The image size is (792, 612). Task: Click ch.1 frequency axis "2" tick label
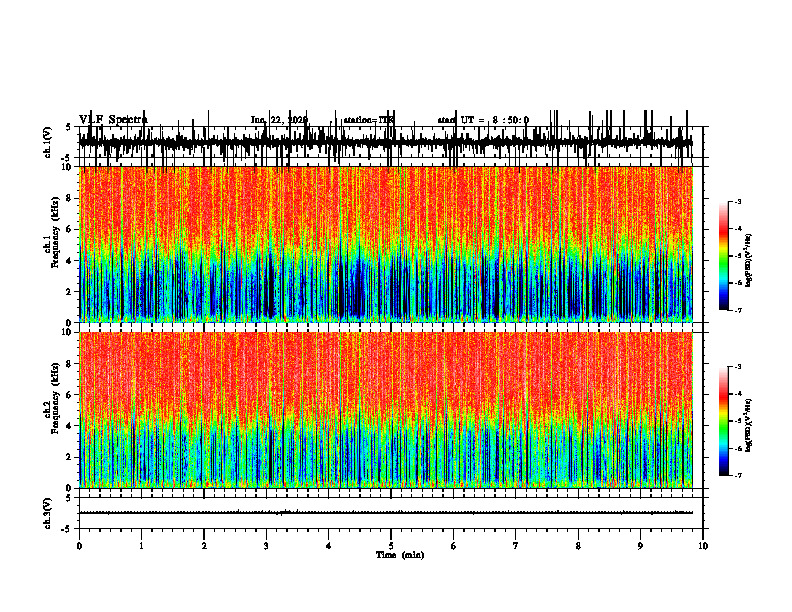point(70,292)
